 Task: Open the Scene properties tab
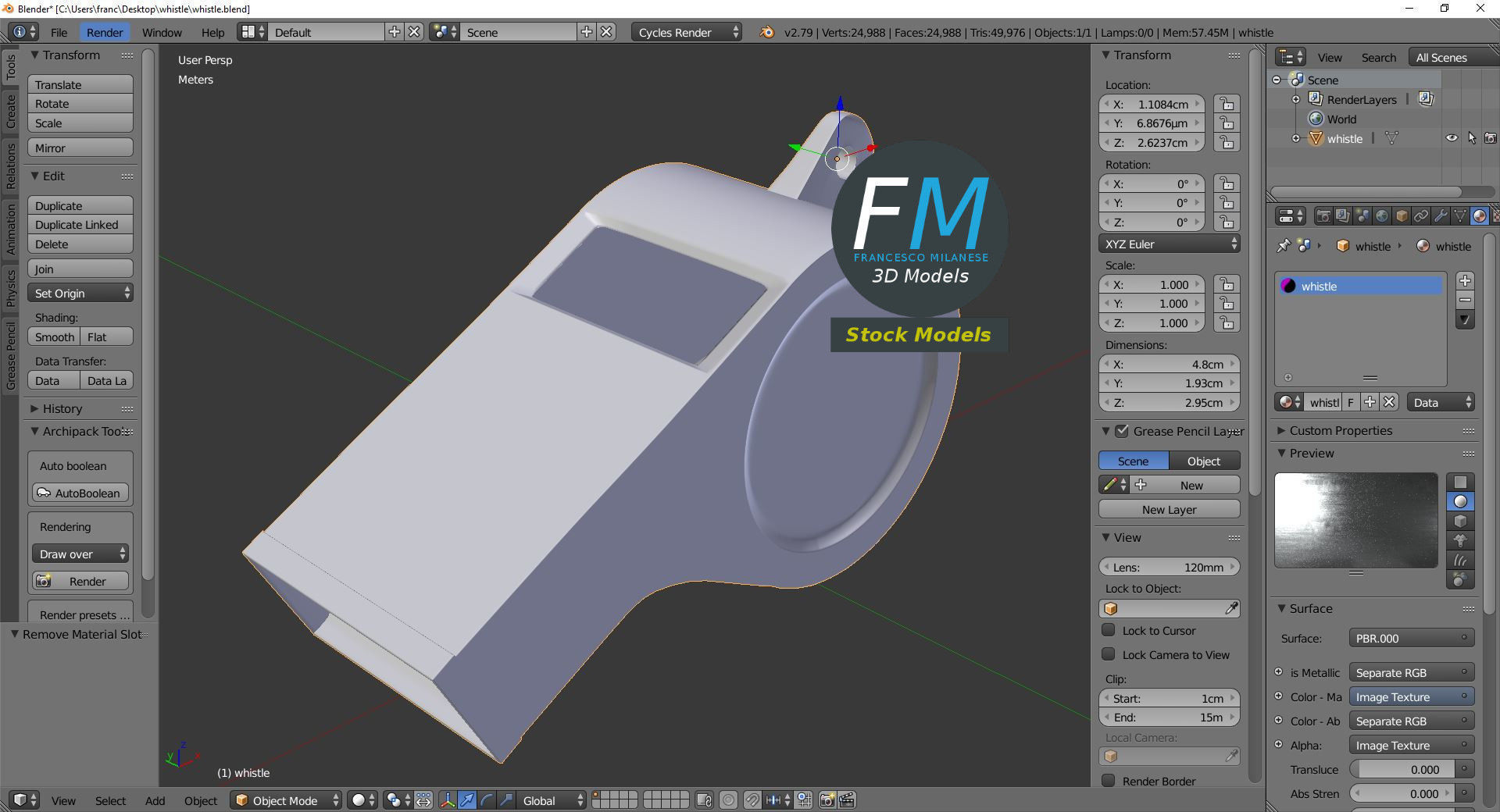1362,216
